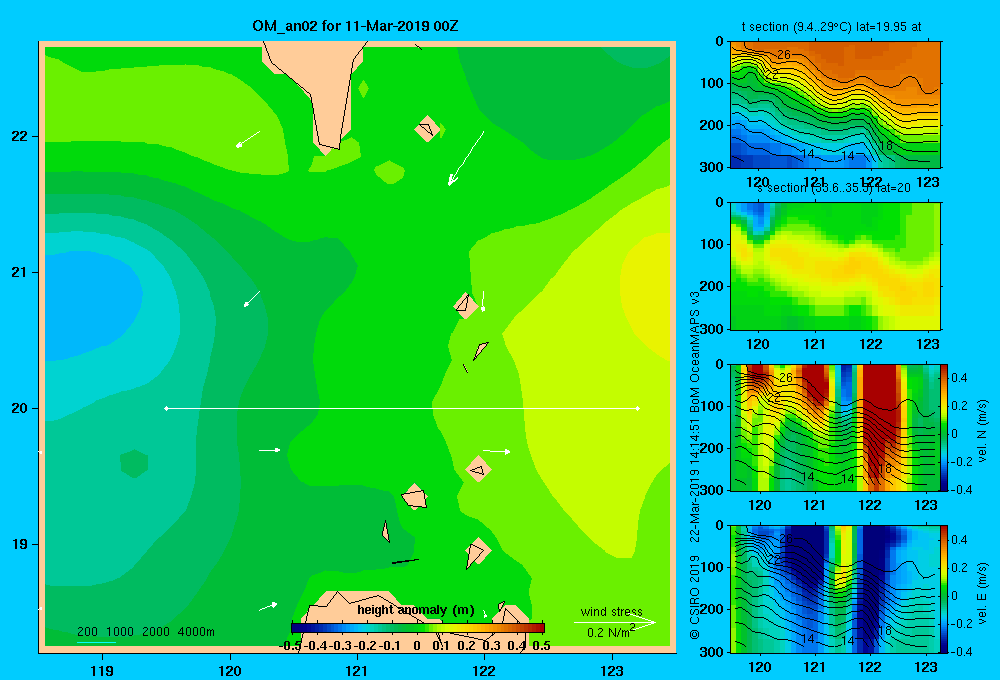
Task: Select the "vel. N (m/s)" axis label
Action: (982, 431)
